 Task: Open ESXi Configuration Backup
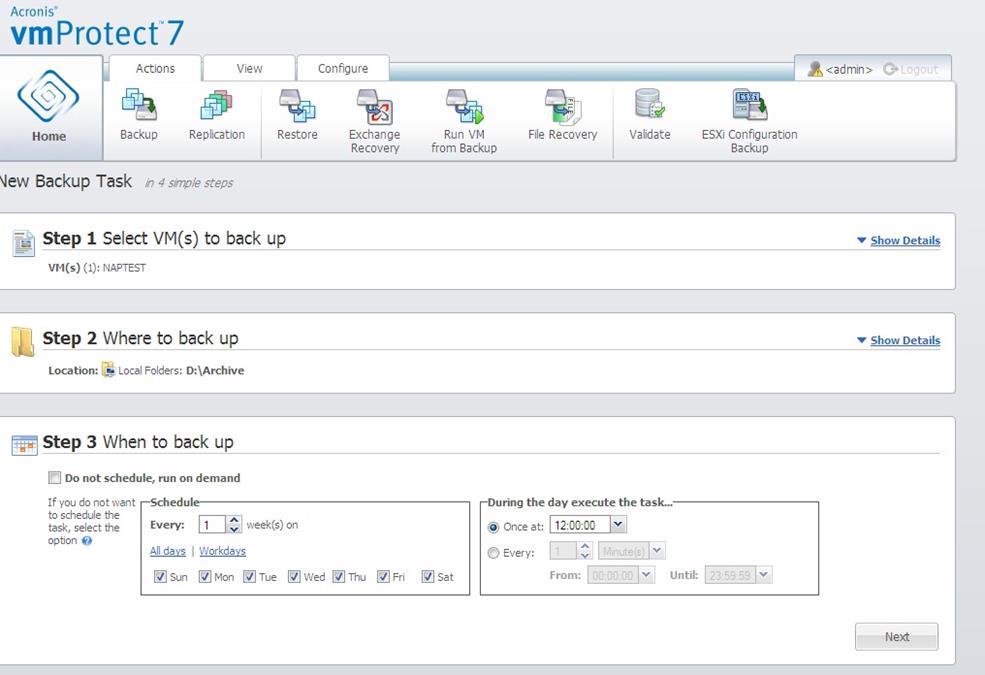tap(749, 121)
